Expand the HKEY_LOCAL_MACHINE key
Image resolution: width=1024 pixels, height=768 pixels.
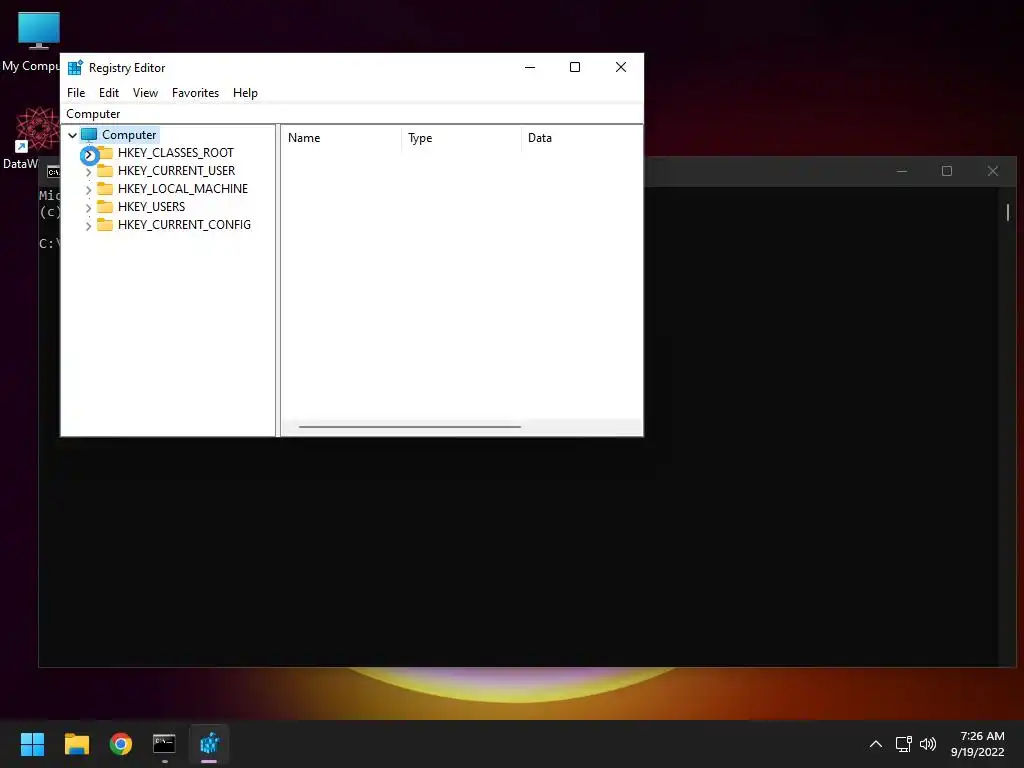point(89,190)
